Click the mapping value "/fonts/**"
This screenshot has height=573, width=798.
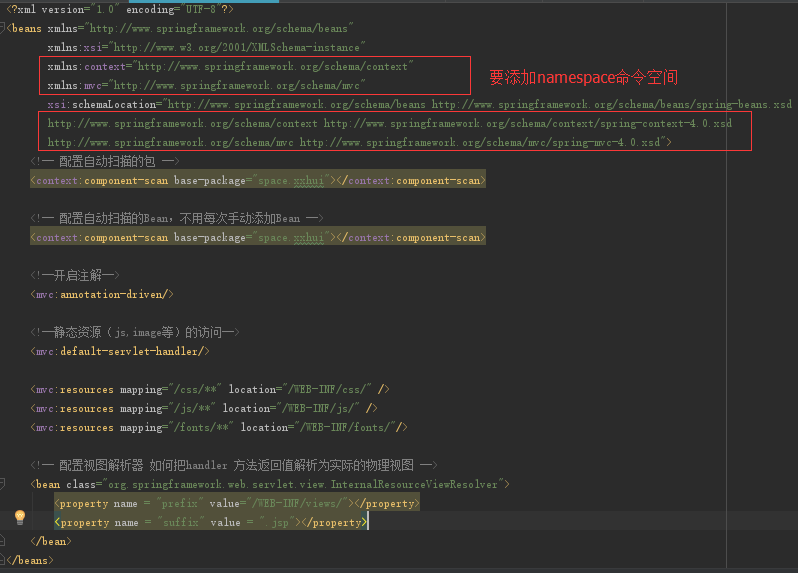click(x=202, y=427)
